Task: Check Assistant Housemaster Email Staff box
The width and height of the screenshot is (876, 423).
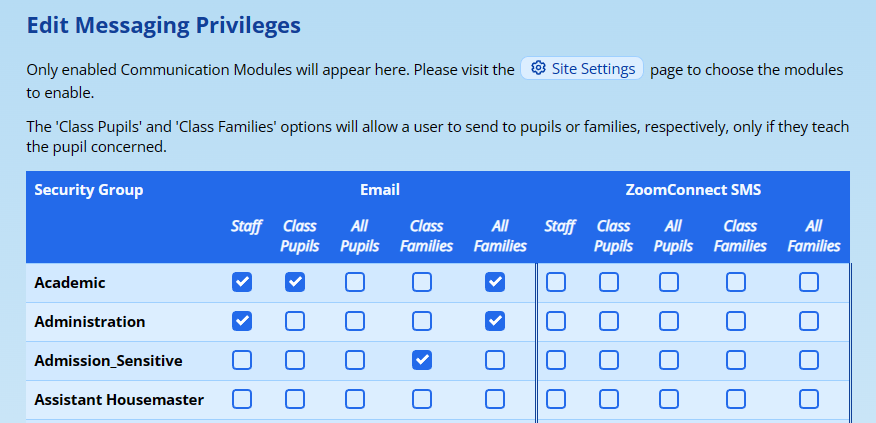Action: [x=242, y=399]
